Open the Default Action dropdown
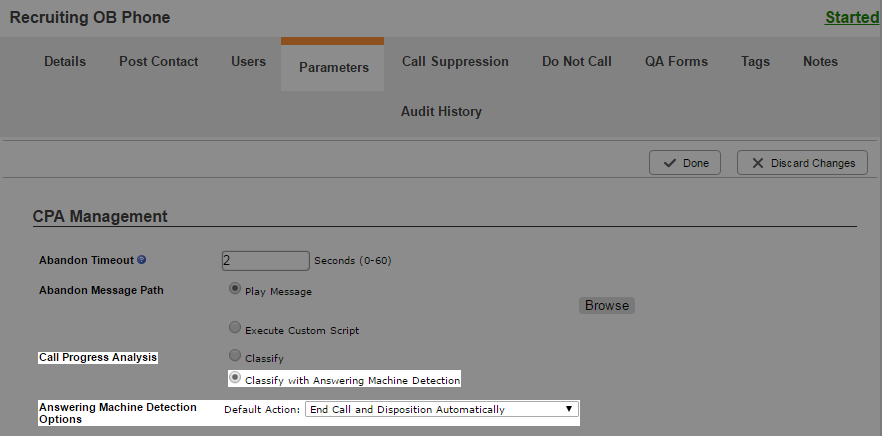Viewport: 882px width, 436px height. 442,409
